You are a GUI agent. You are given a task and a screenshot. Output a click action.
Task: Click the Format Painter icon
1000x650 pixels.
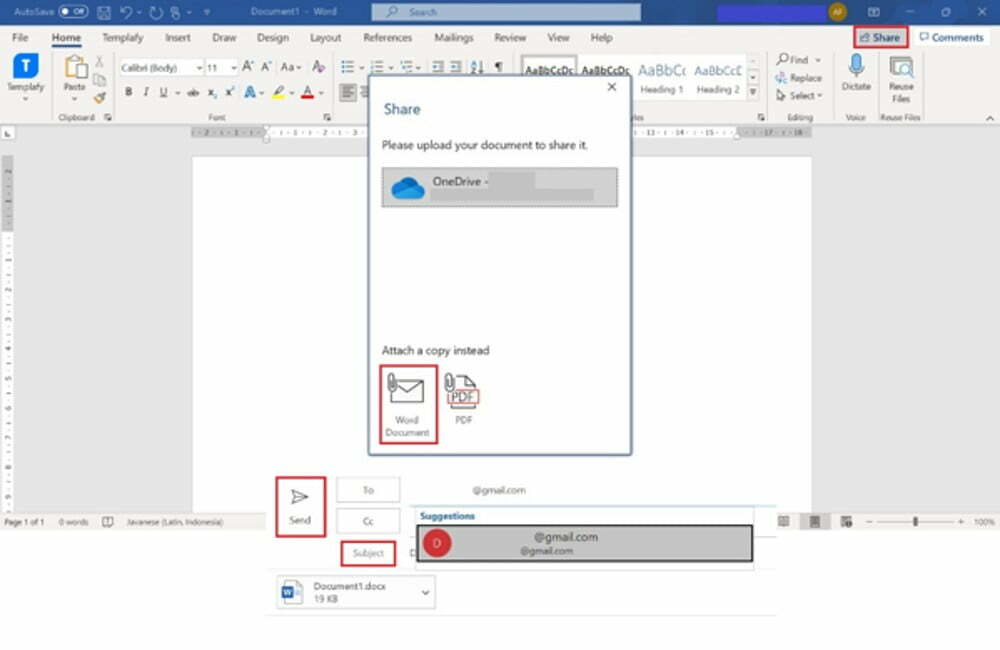pyautogui.click(x=99, y=97)
